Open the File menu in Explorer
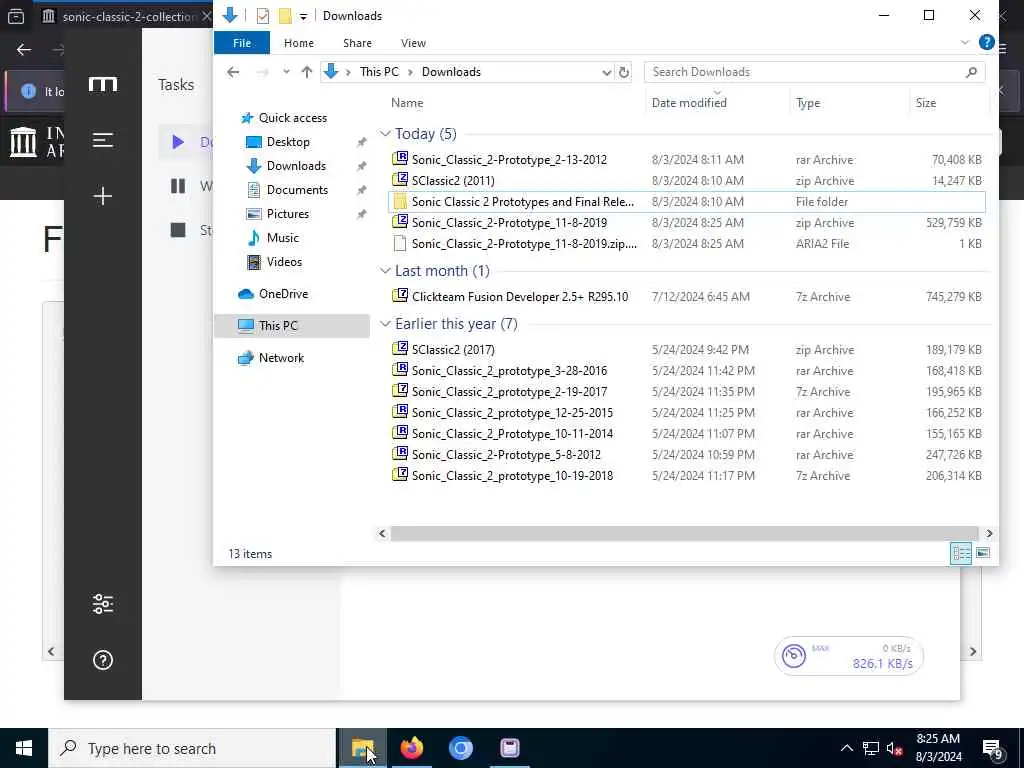1024x768 pixels. pyautogui.click(x=242, y=43)
